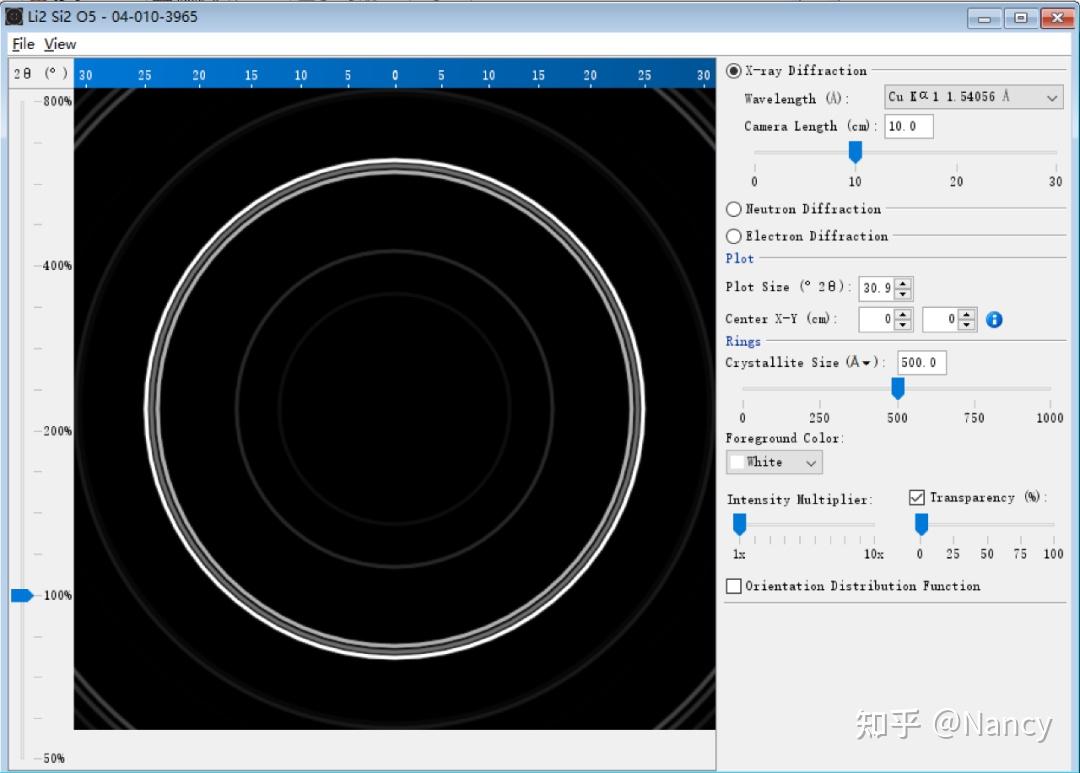Select the Neutron Diffraction option
The width and height of the screenshot is (1080, 773).
point(734,210)
